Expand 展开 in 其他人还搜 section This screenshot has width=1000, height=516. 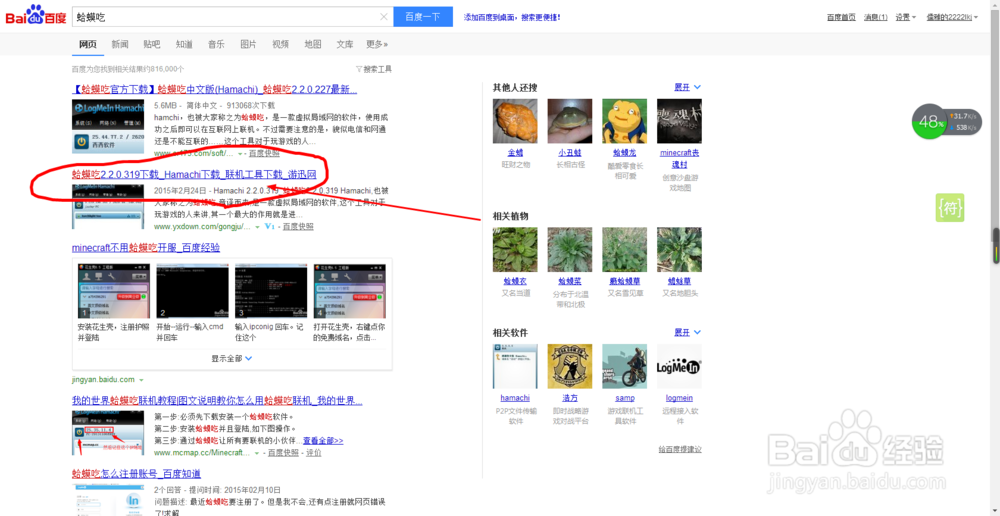[688, 87]
